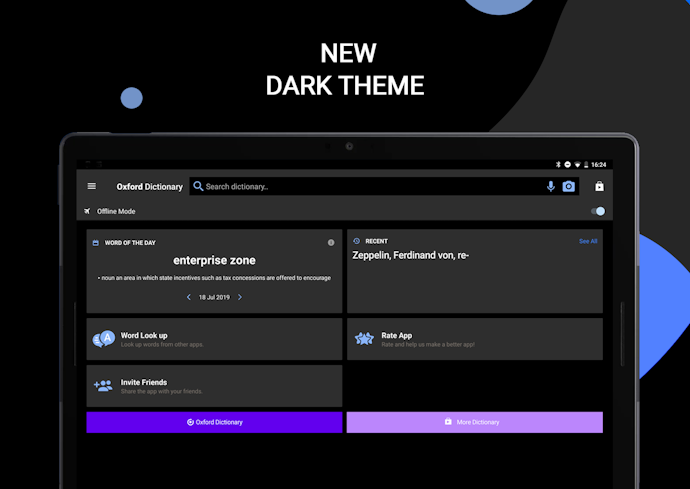Viewport: 690px width, 489px height.
Task: Click the Invite Friends people icon
Action: [103, 386]
